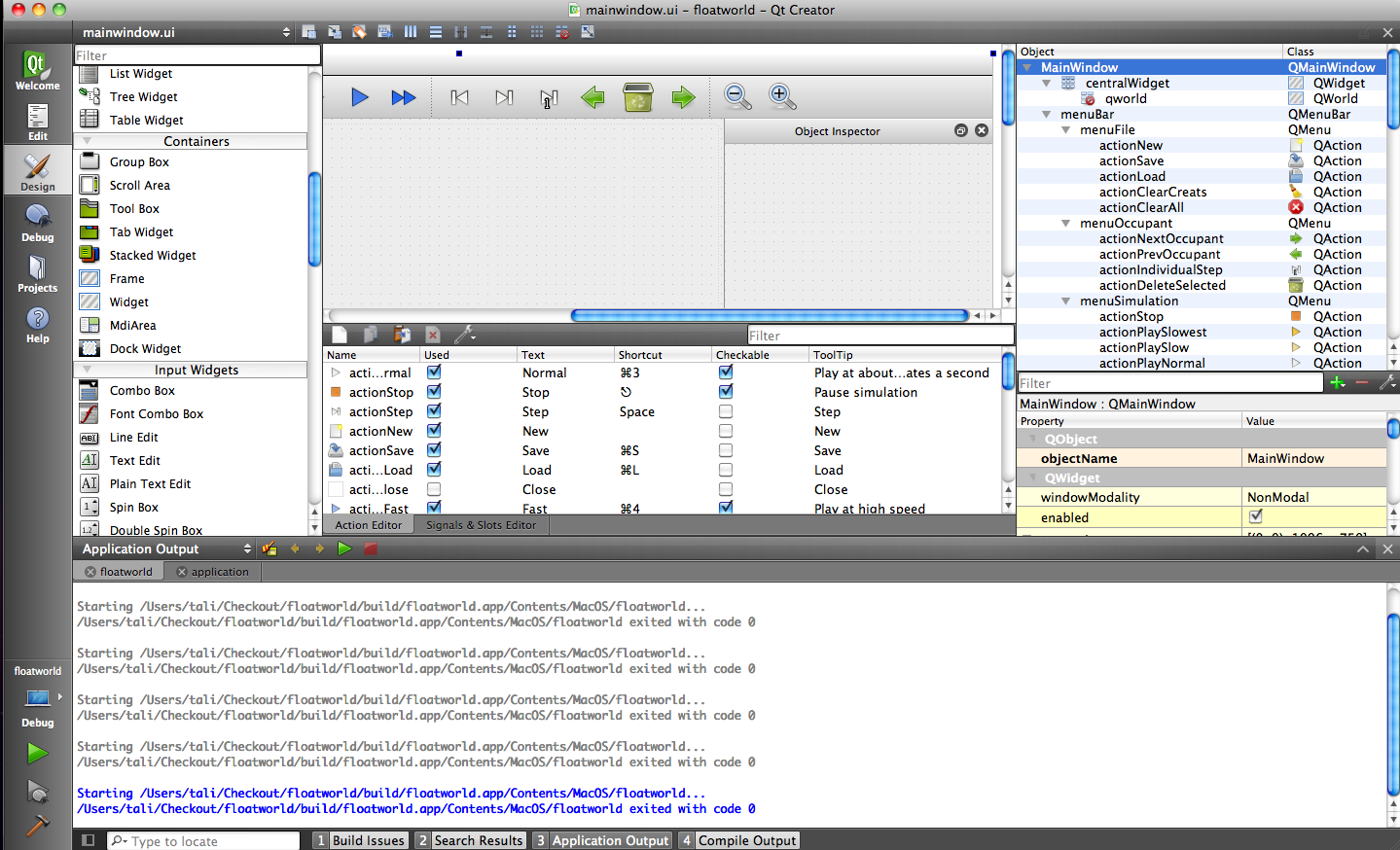This screenshot has height=850, width=1400.
Task: Switch to Signals & Slots Editor tab
Action: tap(482, 525)
